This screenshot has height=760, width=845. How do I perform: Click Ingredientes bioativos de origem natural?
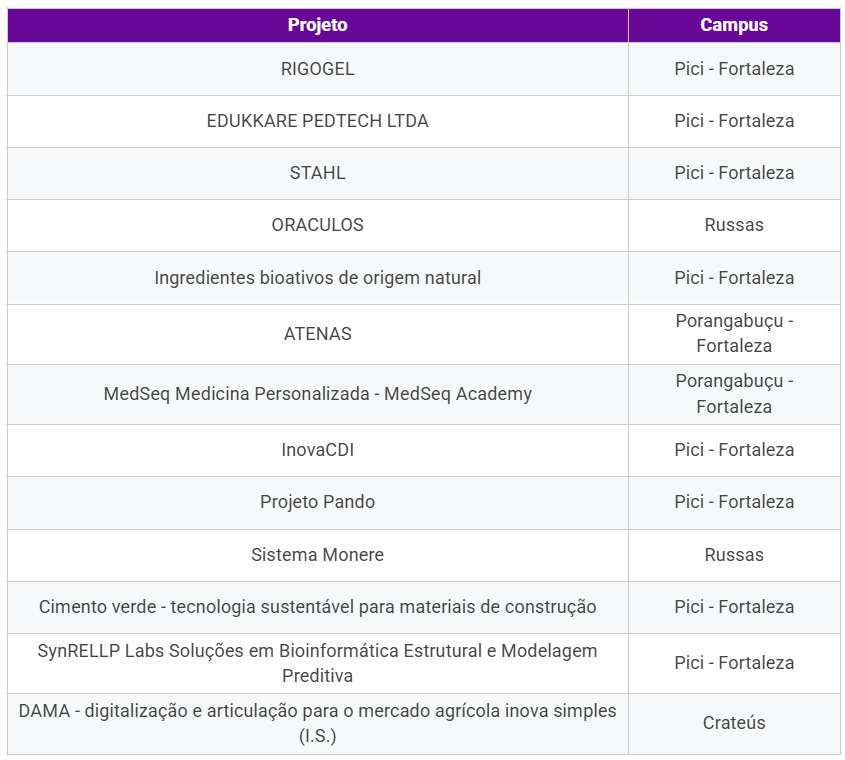[317, 277]
